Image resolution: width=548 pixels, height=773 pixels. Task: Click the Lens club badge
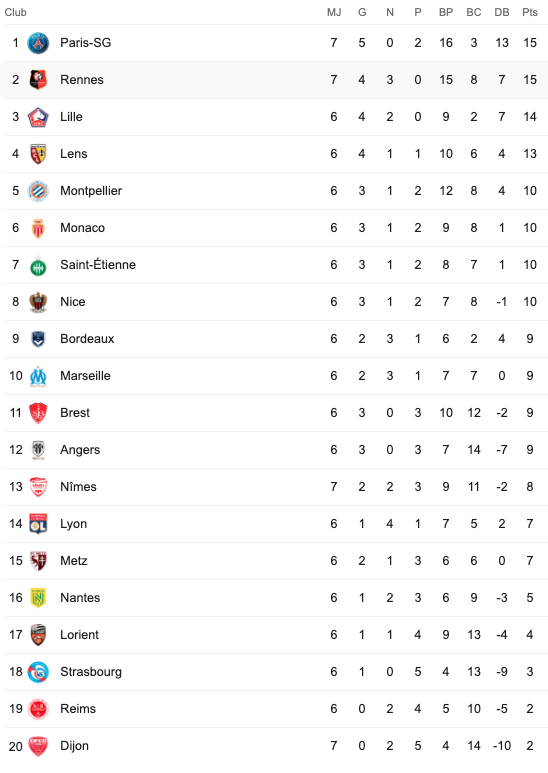click(38, 154)
